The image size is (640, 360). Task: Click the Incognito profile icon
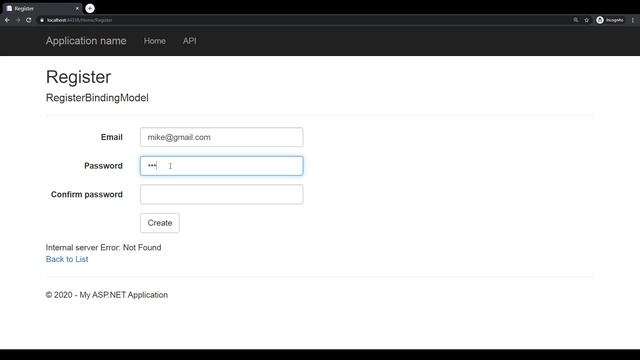coord(610,20)
